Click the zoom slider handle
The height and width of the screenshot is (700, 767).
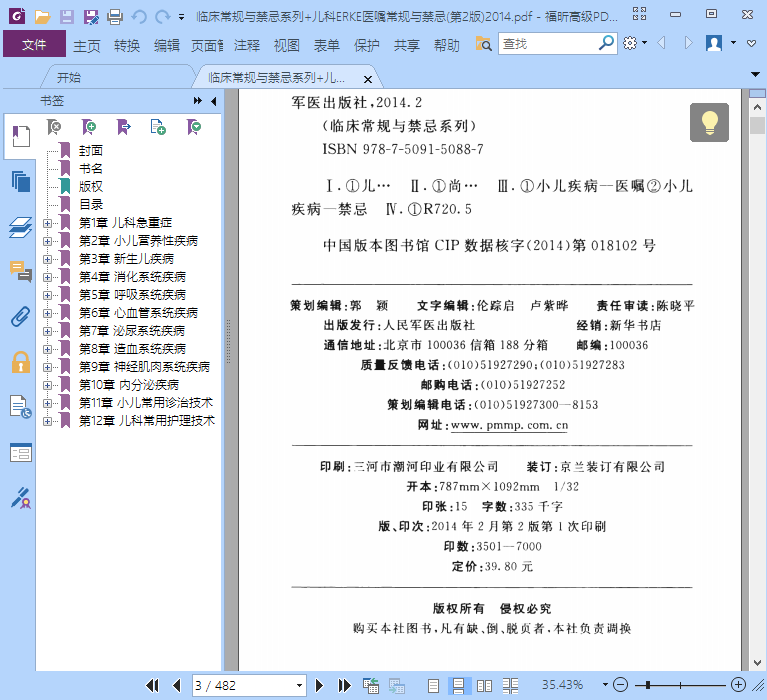point(648,685)
